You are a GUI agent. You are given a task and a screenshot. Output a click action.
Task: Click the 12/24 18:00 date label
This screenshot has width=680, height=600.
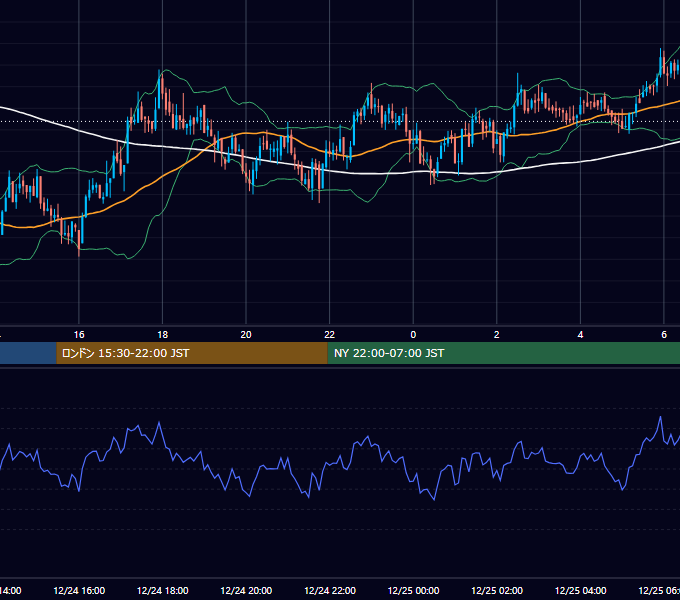point(163,590)
